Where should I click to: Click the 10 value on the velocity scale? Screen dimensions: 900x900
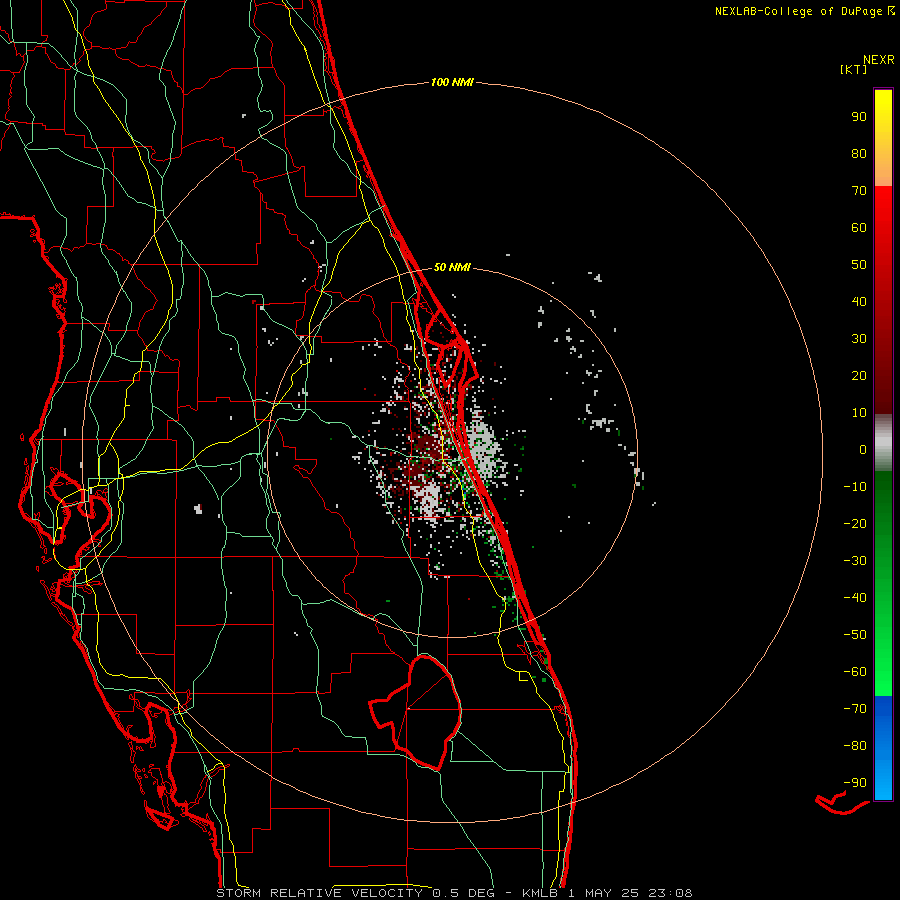[859, 413]
